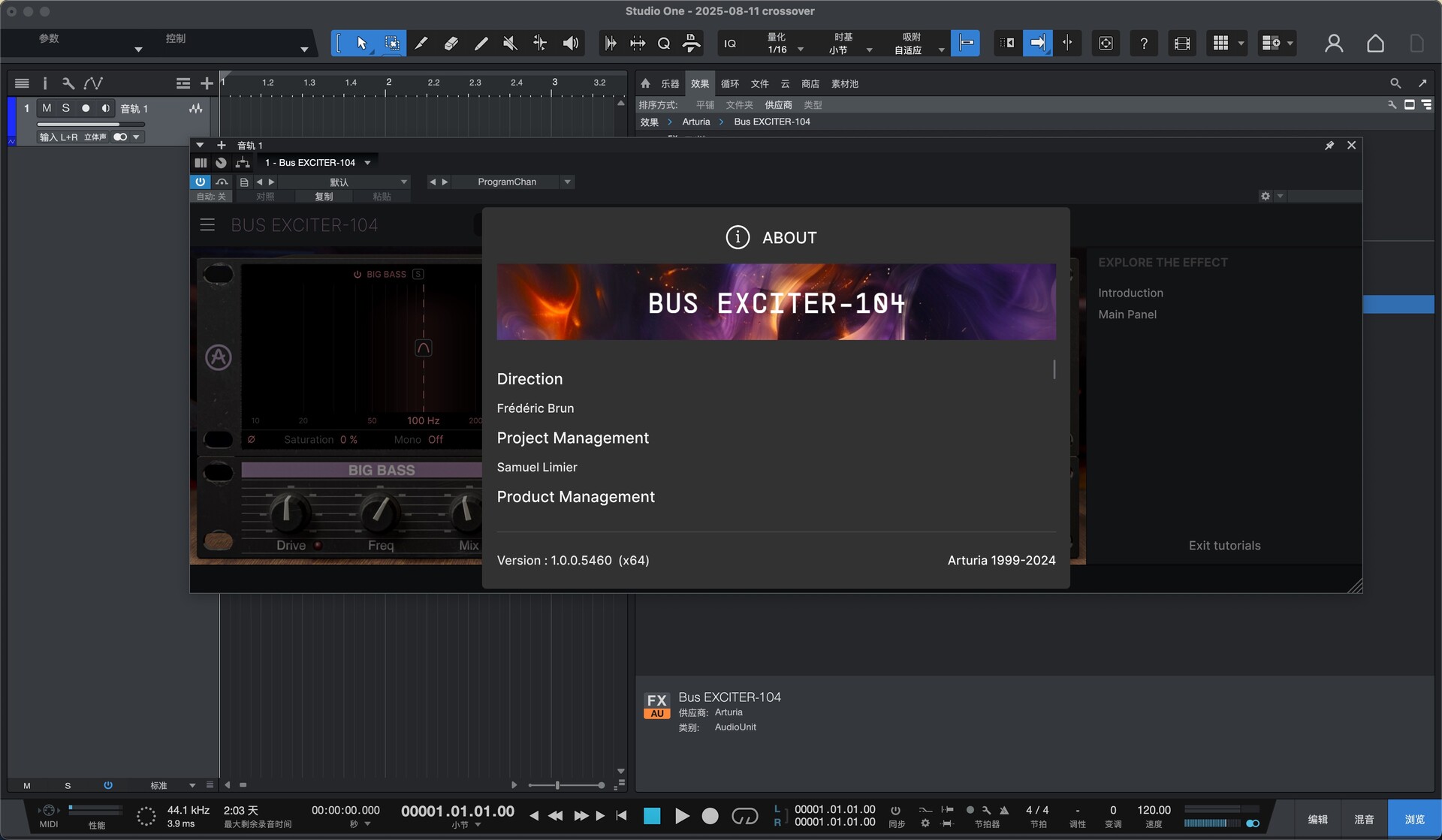Open the 默认 preset dropdown

point(345,182)
